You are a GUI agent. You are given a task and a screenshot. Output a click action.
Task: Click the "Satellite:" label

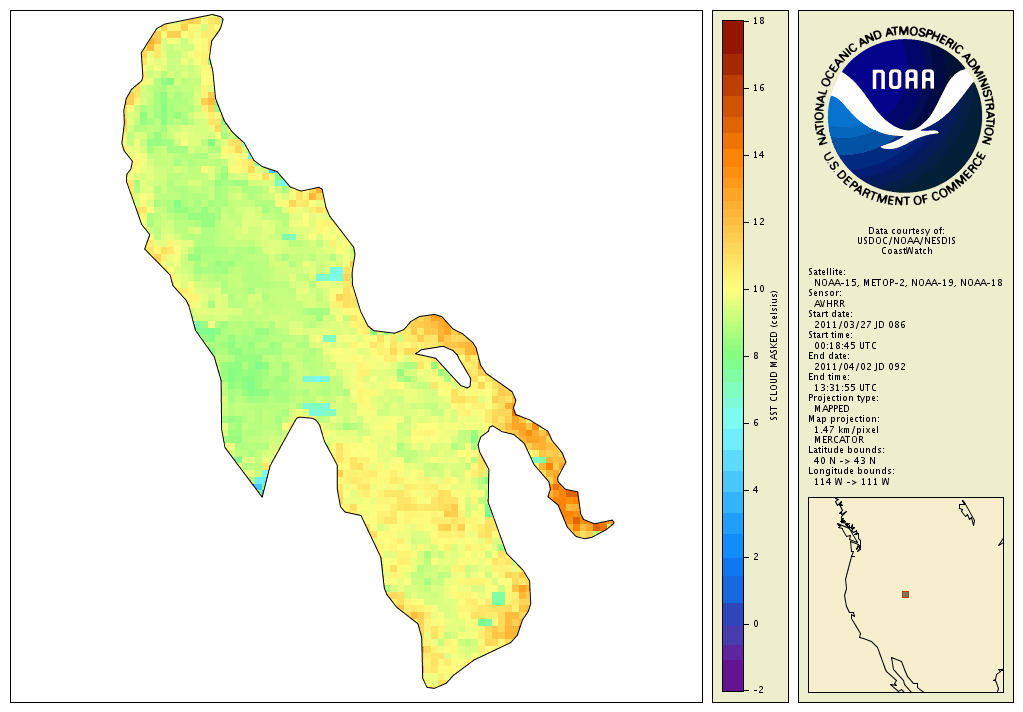pos(827,272)
